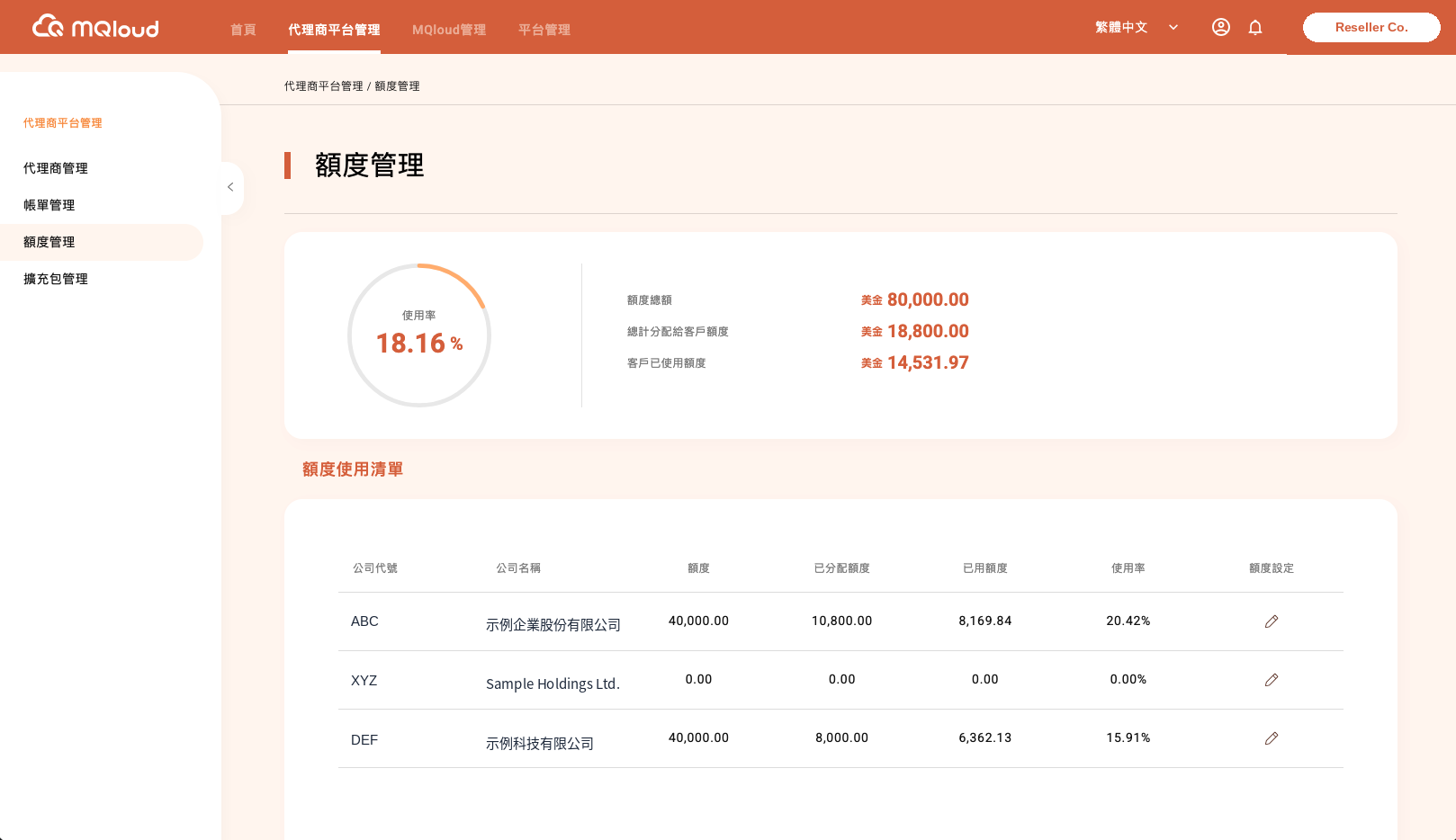Click the 額度管理 breadcrumb item

pos(397,86)
